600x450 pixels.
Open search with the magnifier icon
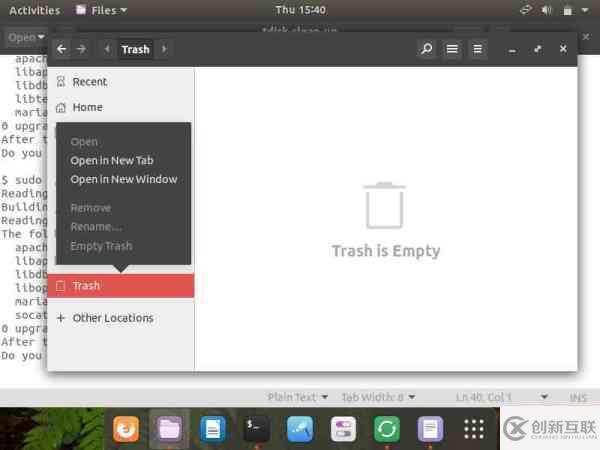426,49
